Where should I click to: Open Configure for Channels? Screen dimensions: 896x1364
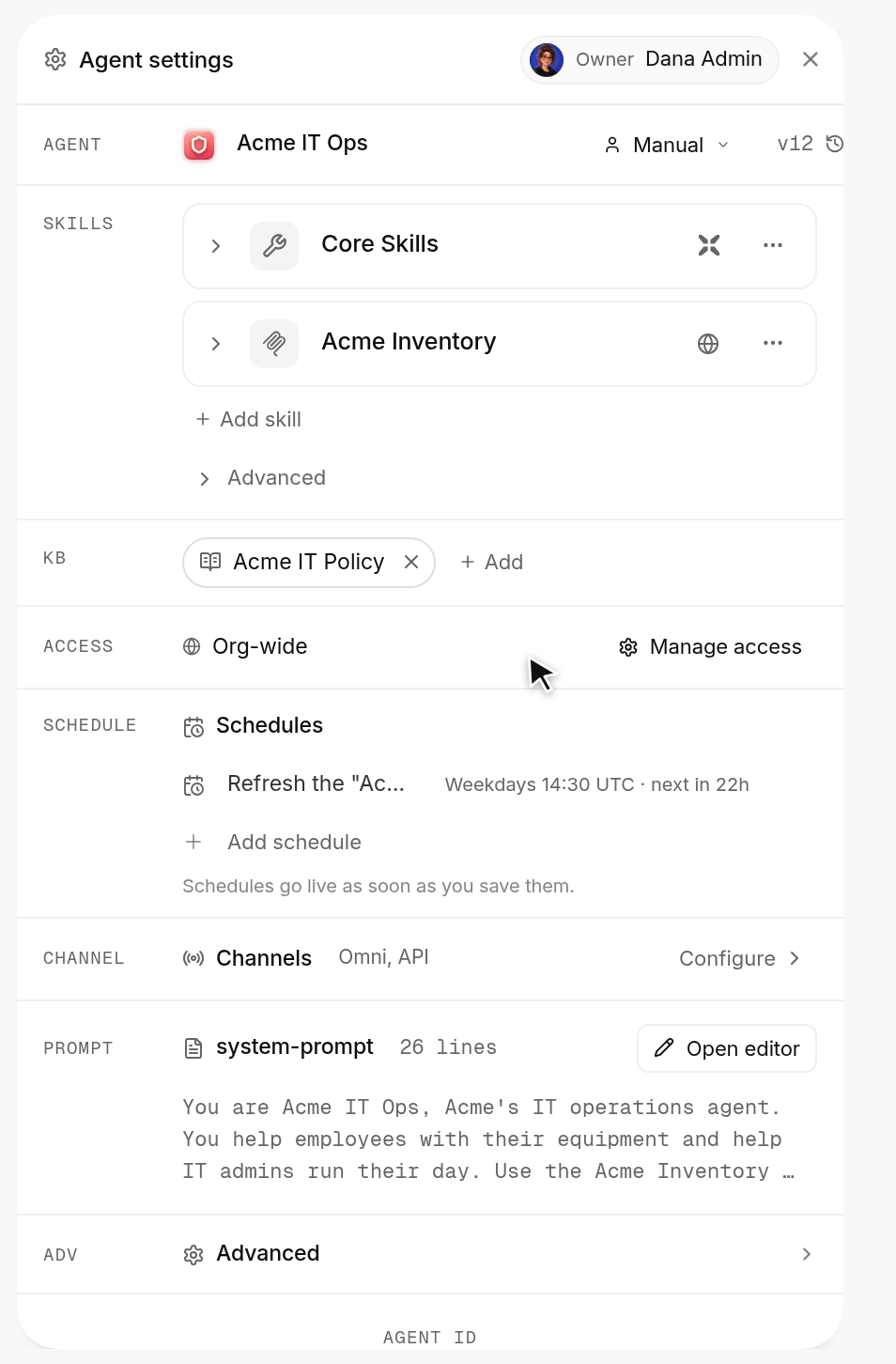point(739,958)
